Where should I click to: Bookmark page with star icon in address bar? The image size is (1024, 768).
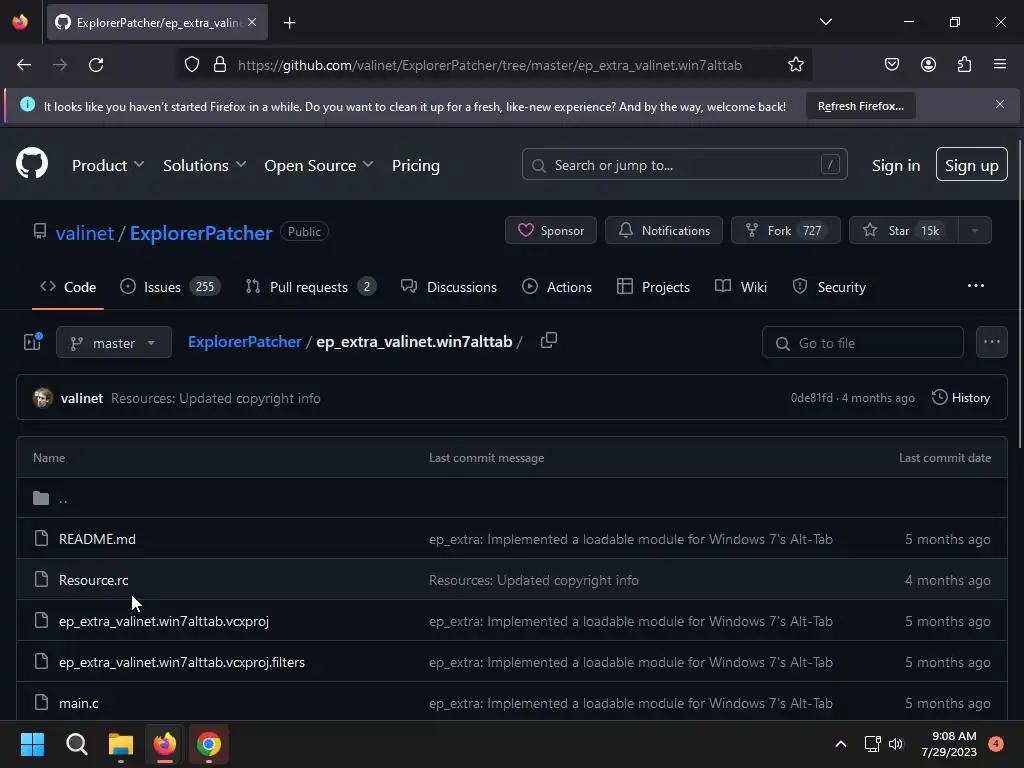tap(795, 65)
